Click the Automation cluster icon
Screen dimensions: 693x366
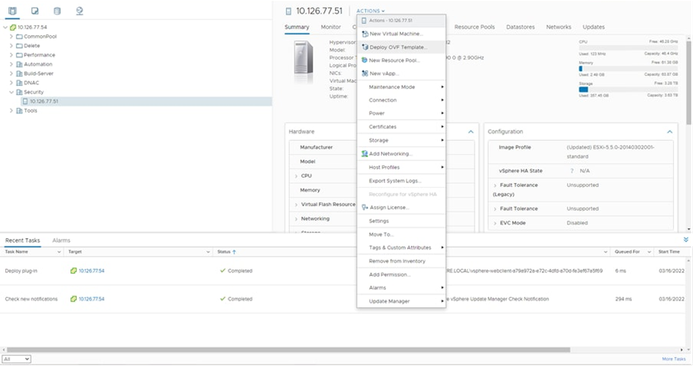point(19,65)
